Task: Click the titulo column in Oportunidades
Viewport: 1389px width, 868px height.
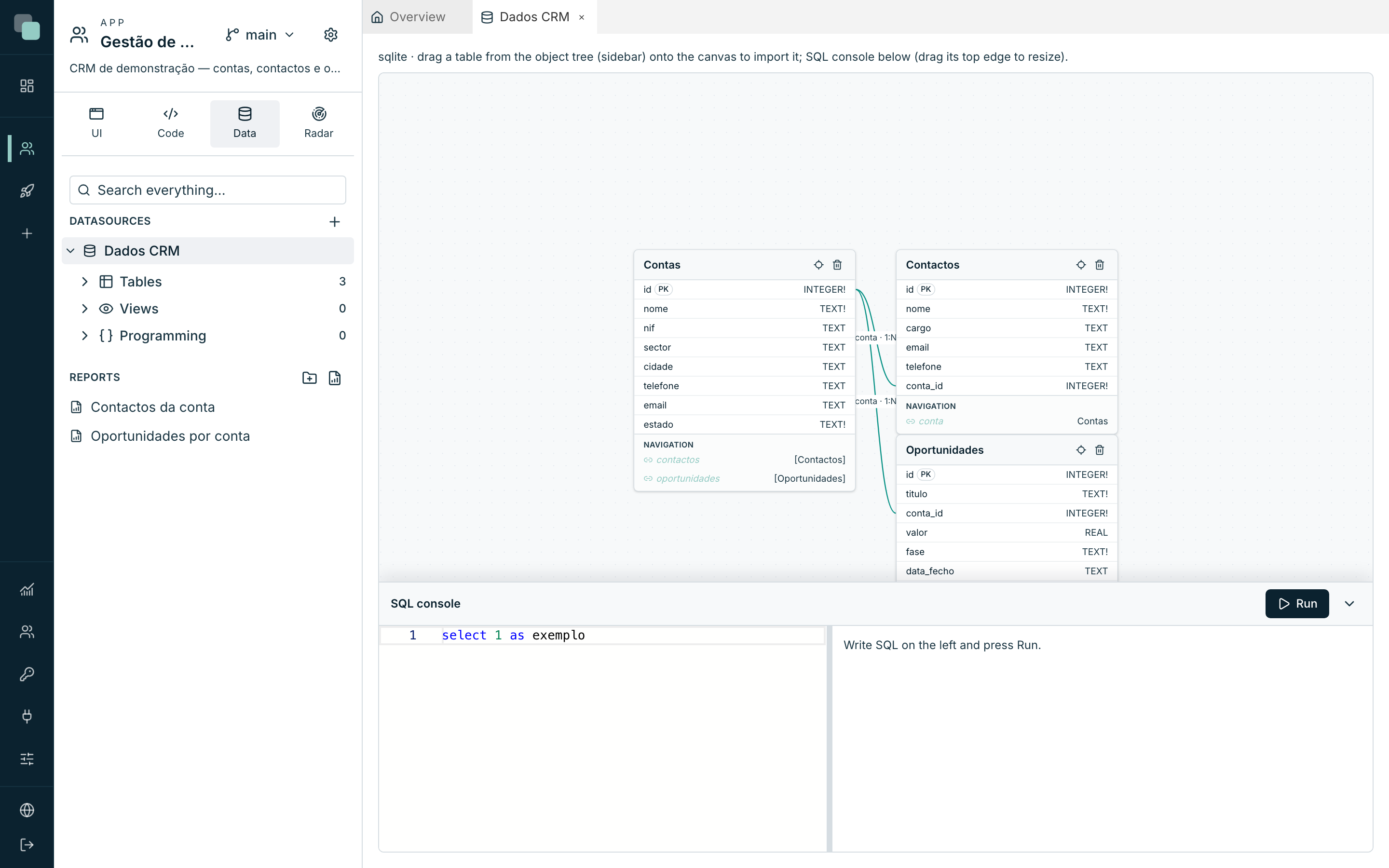Action: (x=1006, y=494)
